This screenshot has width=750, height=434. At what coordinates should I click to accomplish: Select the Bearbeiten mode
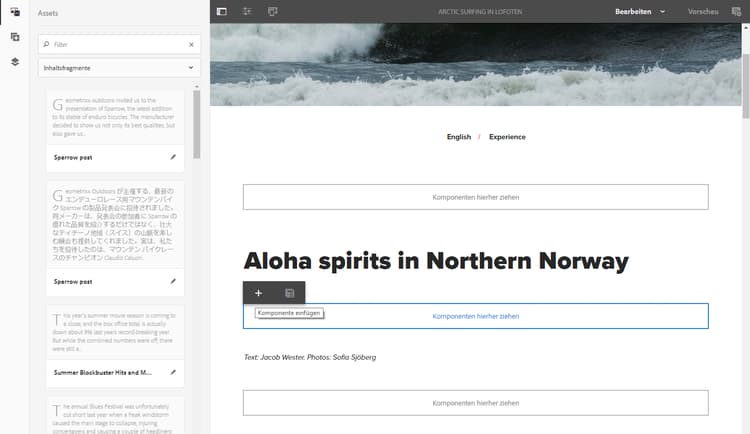(633, 11)
